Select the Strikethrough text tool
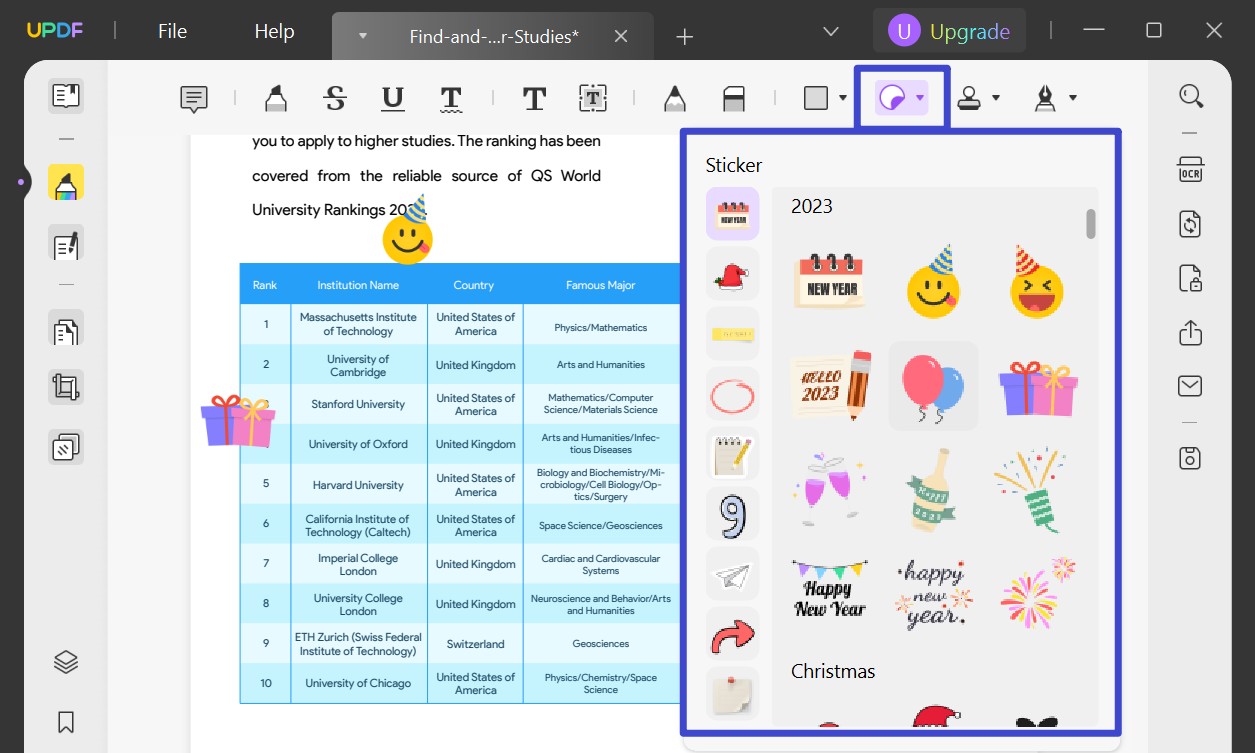 335,97
